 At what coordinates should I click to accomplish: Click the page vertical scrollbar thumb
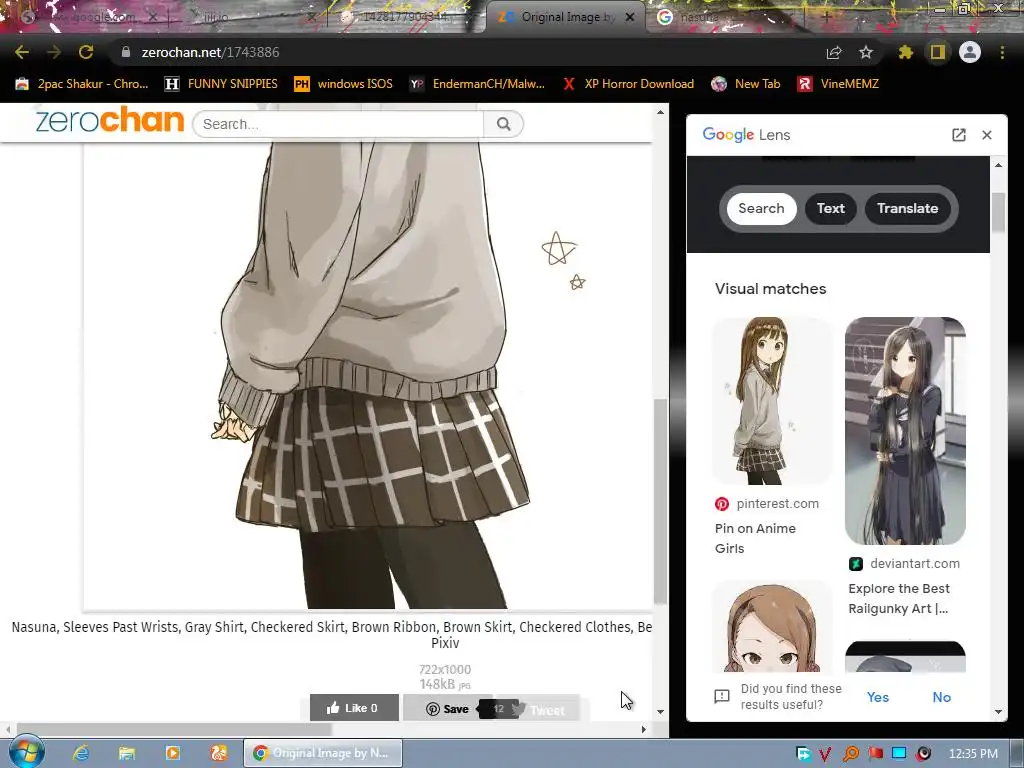click(660, 502)
